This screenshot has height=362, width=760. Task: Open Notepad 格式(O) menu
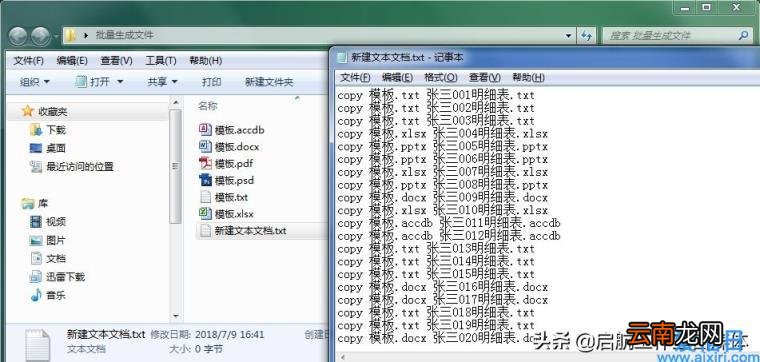(x=441, y=78)
